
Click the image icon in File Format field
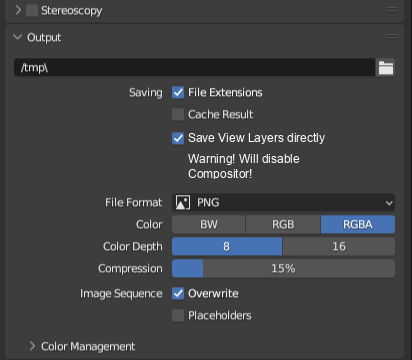[183, 202]
